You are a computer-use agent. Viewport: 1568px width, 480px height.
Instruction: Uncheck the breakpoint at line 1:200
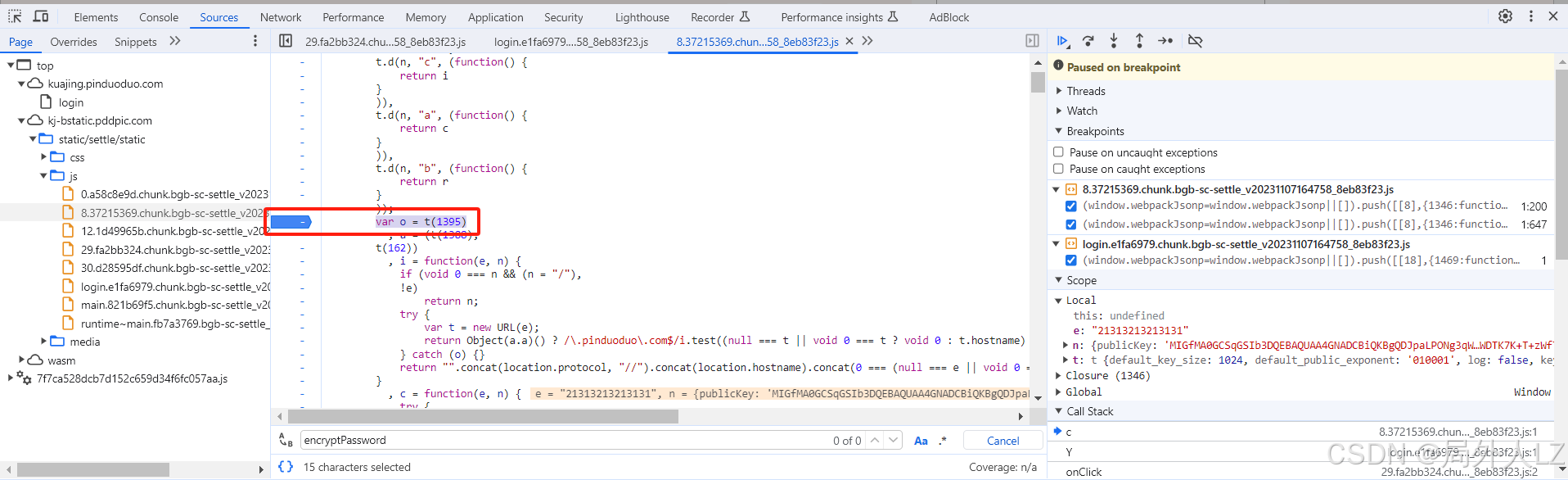1070,206
